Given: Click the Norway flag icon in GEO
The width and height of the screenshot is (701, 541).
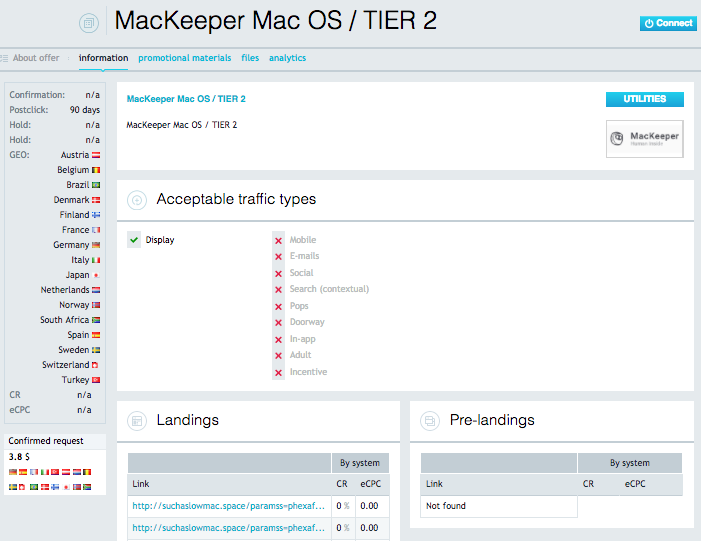Looking at the screenshot, I should [96, 305].
